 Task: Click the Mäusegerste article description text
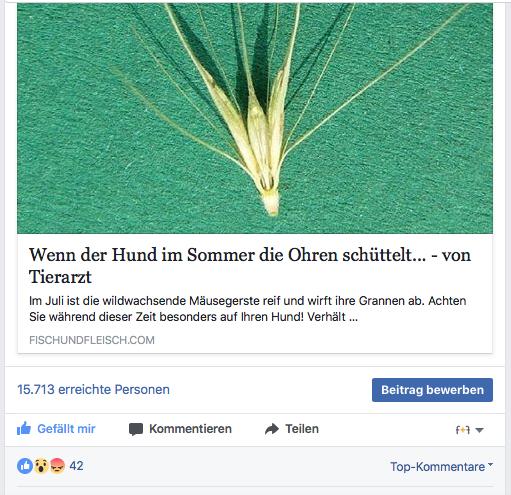[x=247, y=309]
